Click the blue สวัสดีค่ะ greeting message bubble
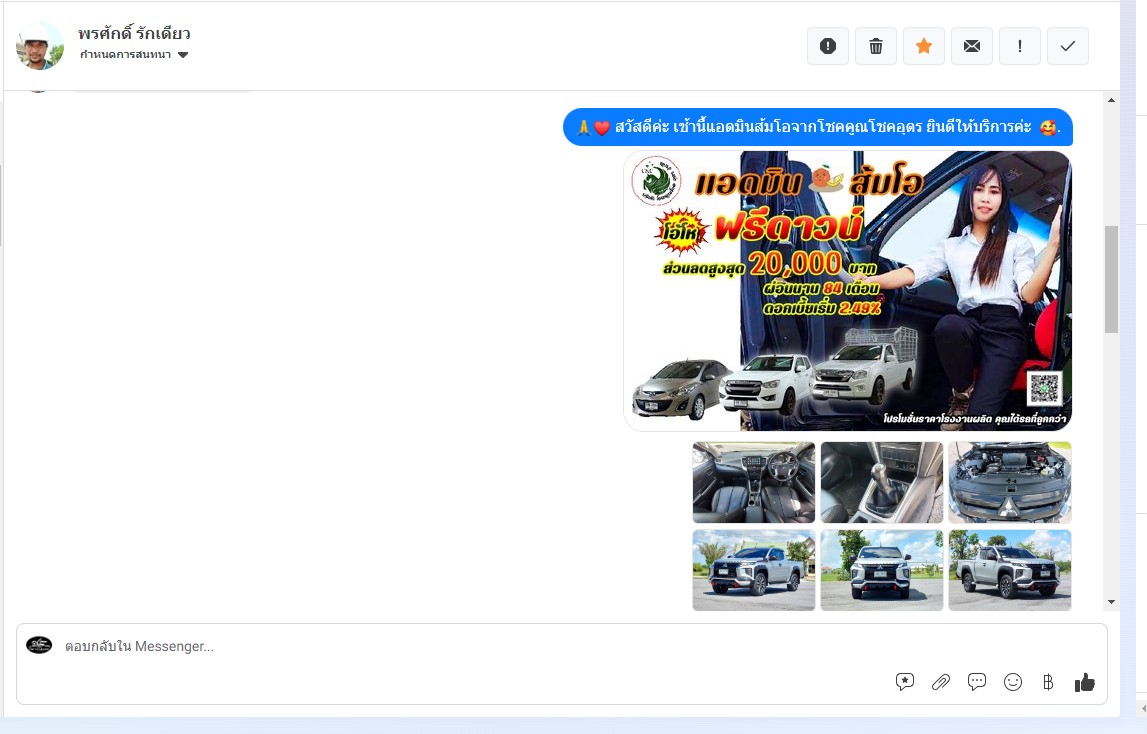Image resolution: width=1147 pixels, height=734 pixels. point(818,127)
